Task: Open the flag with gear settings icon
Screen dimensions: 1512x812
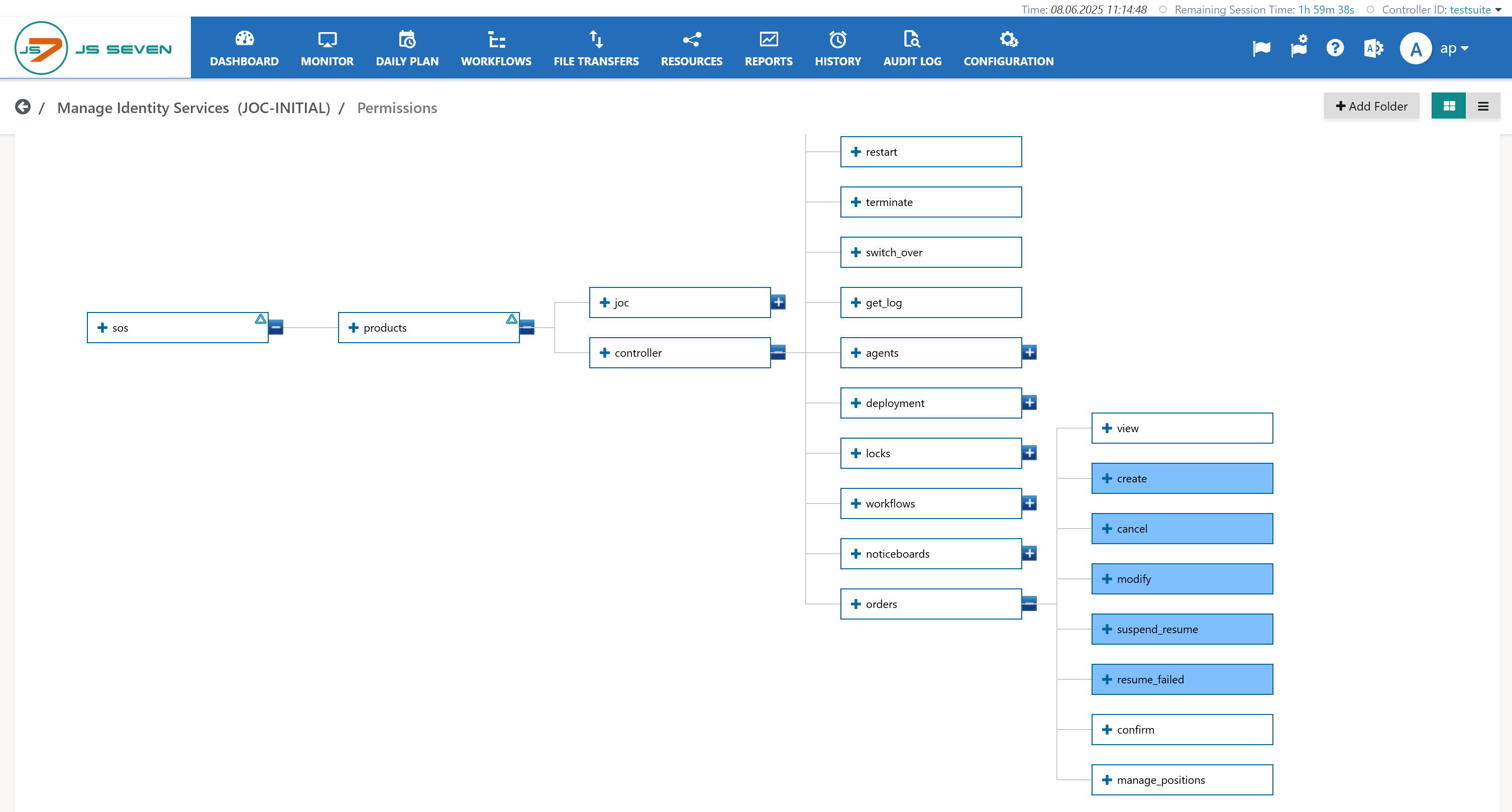Action: (1299, 47)
